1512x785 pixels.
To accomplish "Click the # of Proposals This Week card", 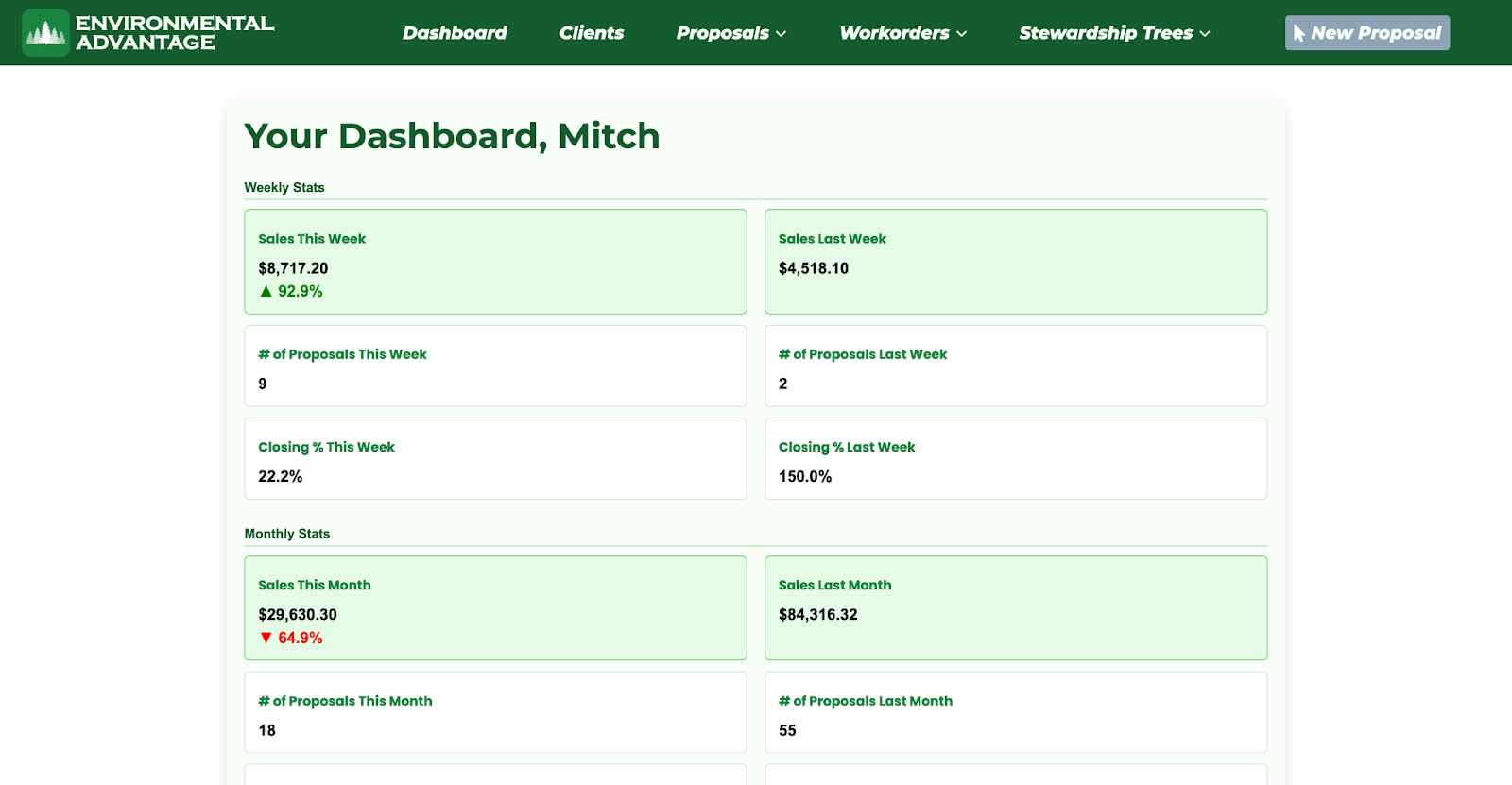I will coord(495,367).
